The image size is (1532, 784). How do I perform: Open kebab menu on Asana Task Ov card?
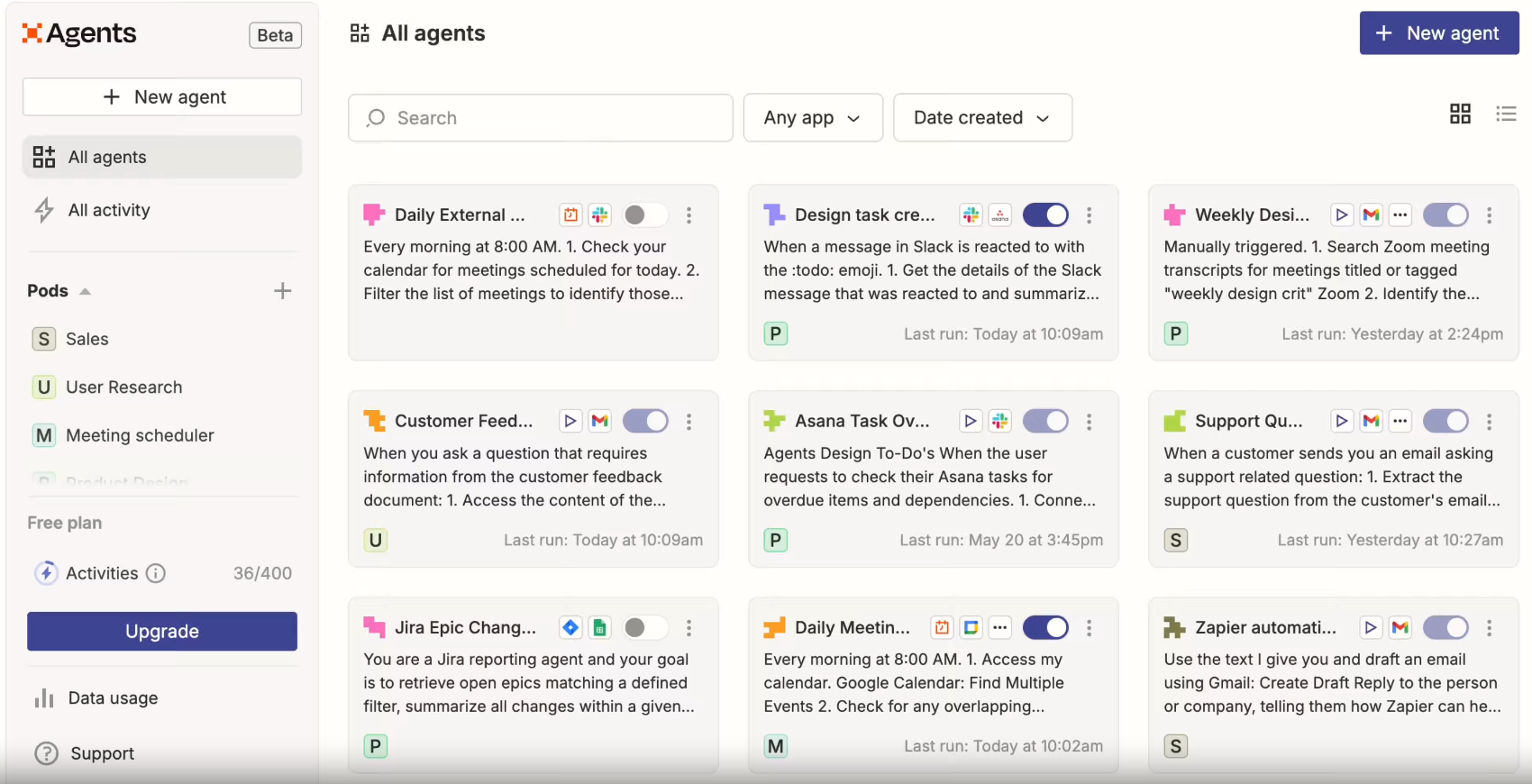pyautogui.click(x=1089, y=422)
